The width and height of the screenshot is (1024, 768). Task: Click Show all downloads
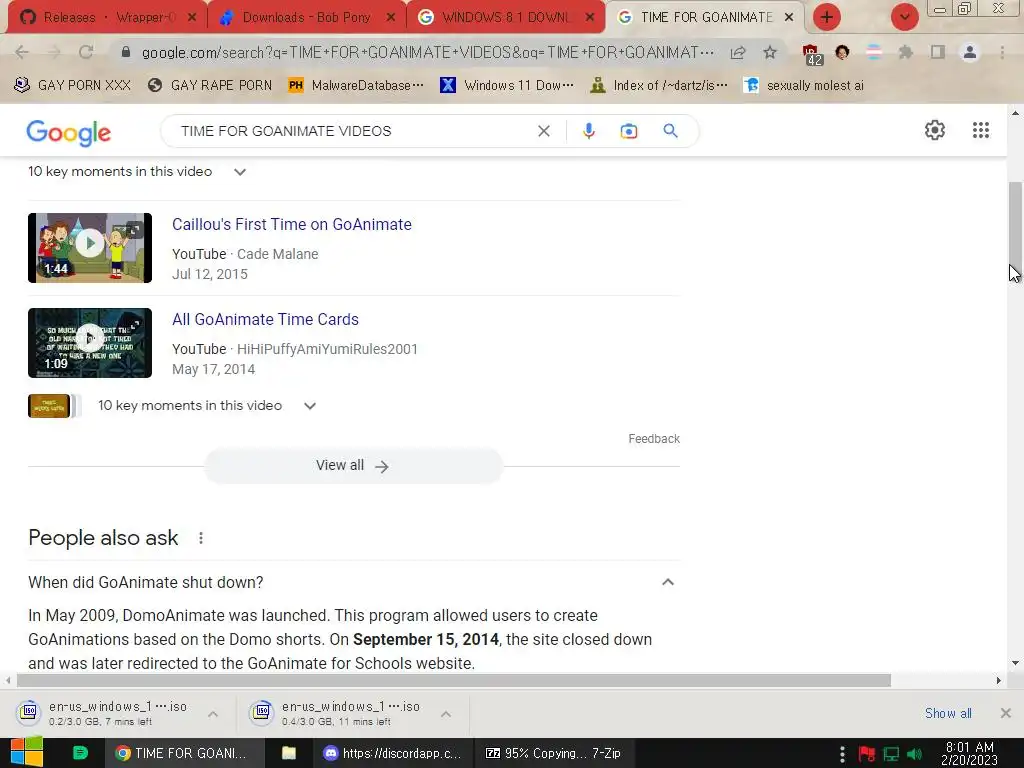pyautogui.click(x=948, y=713)
